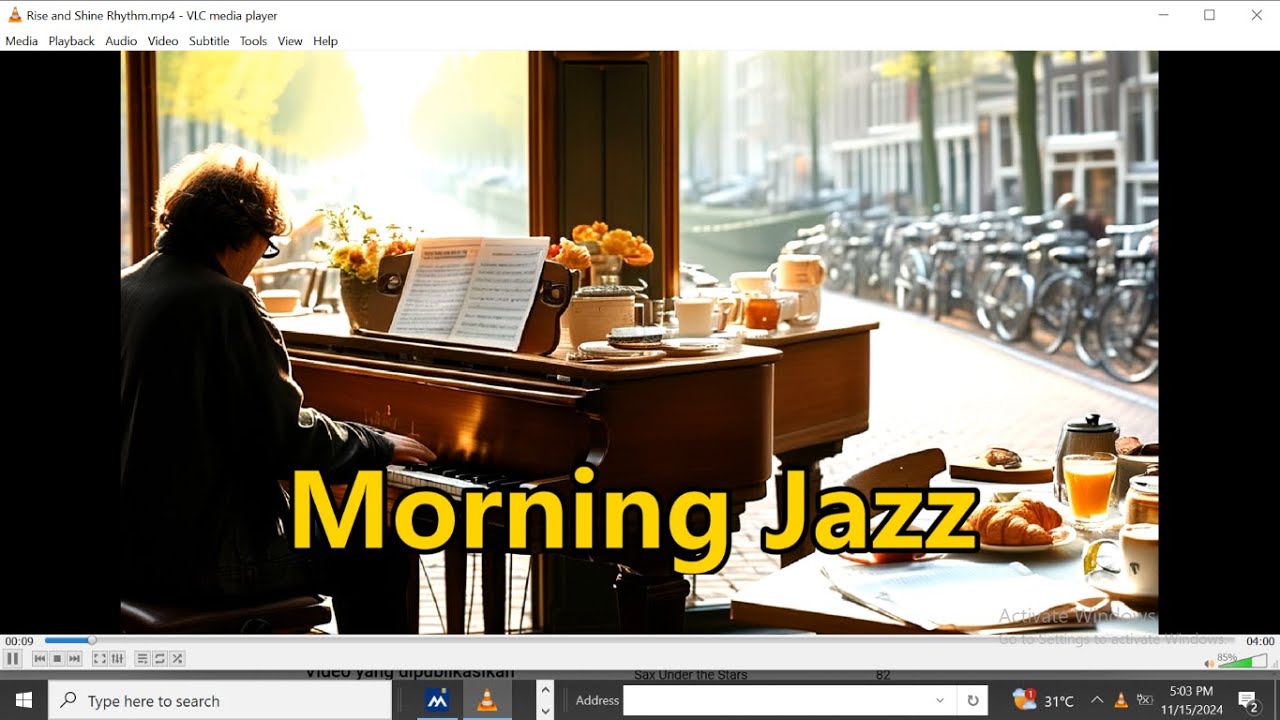The width and height of the screenshot is (1280, 720).
Task: Mute audio via speaker icon
Action: 1209,663
